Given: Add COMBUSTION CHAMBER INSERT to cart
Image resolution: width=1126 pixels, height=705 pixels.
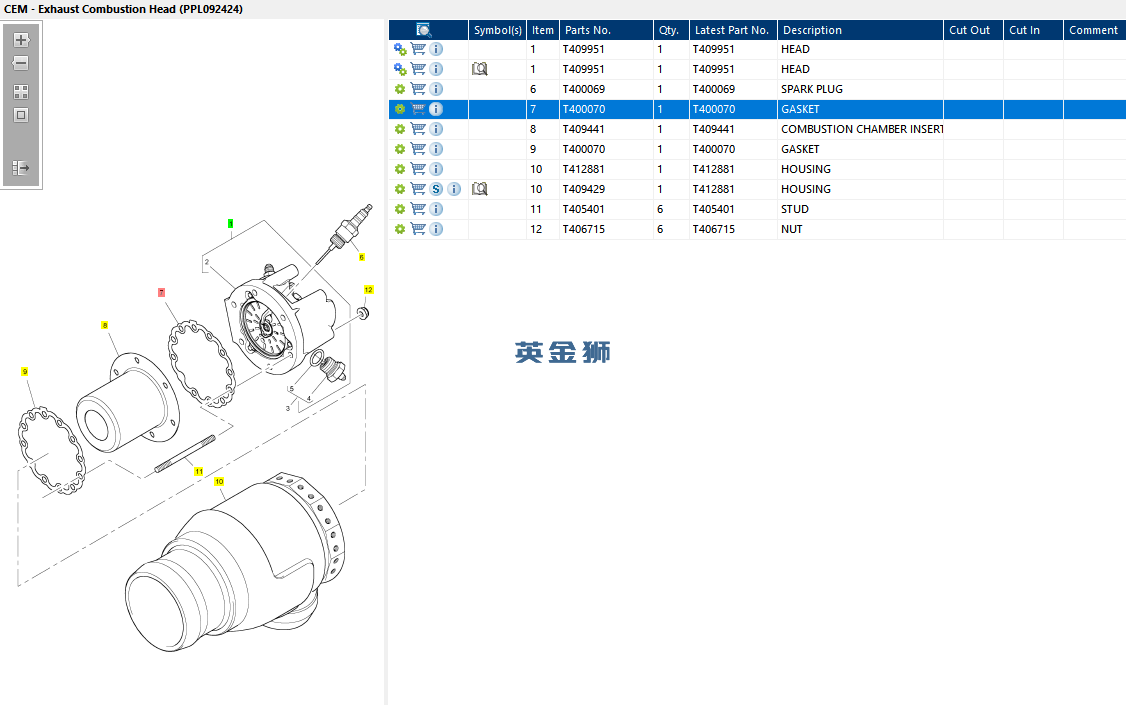Looking at the screenshot, I should coord(418,129).
